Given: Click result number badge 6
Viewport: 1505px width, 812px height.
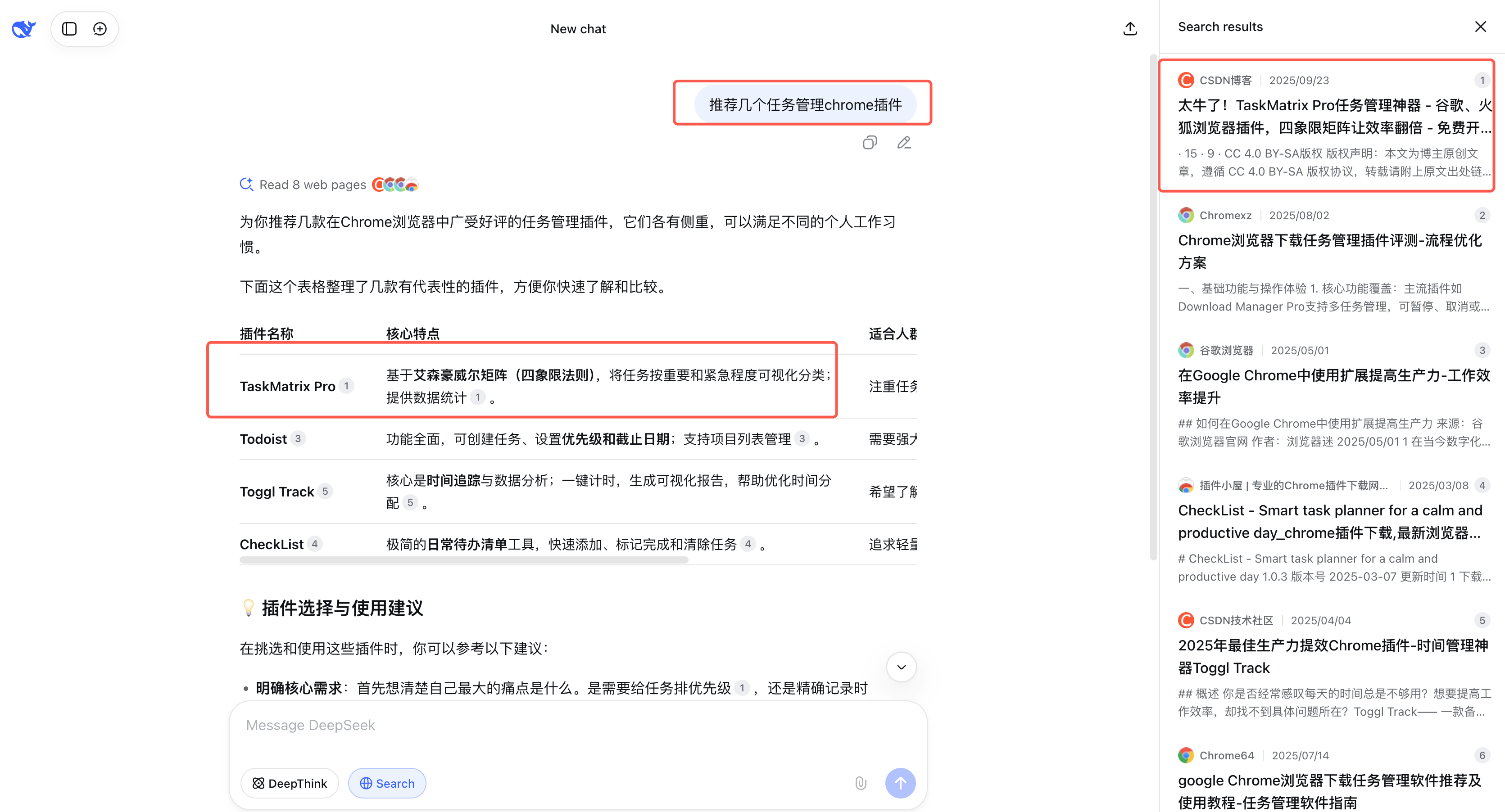Looking at the screenshot, I should [1482, 755].
